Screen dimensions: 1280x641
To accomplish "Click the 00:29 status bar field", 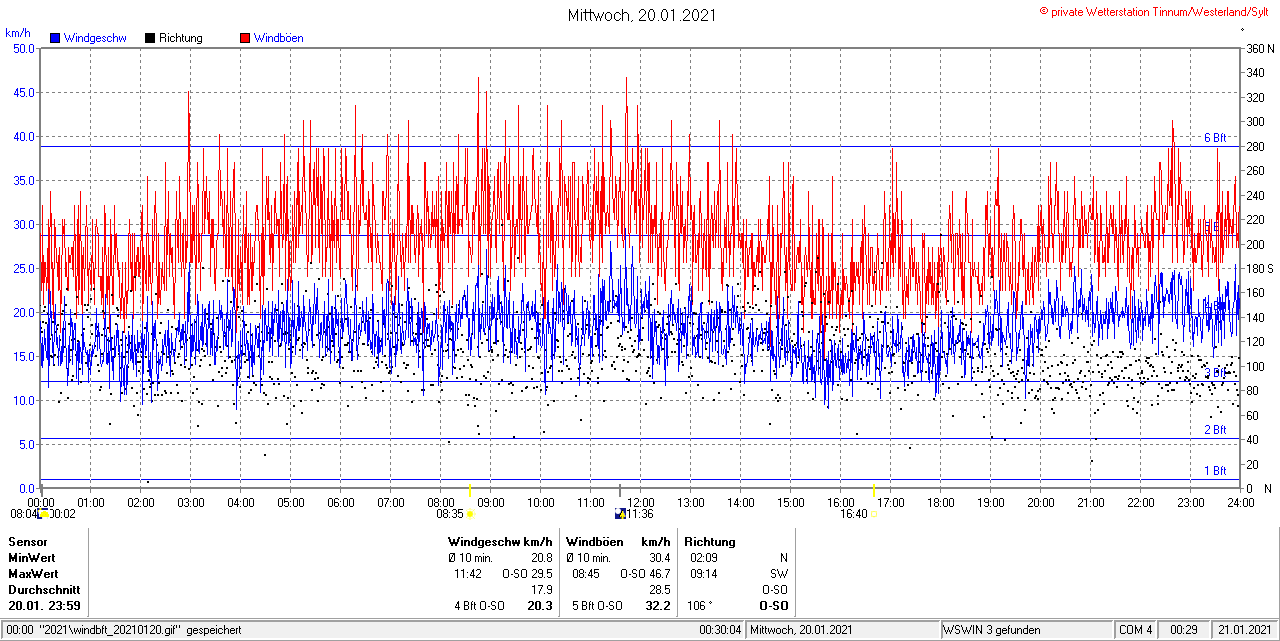I will click(1184, 630).
